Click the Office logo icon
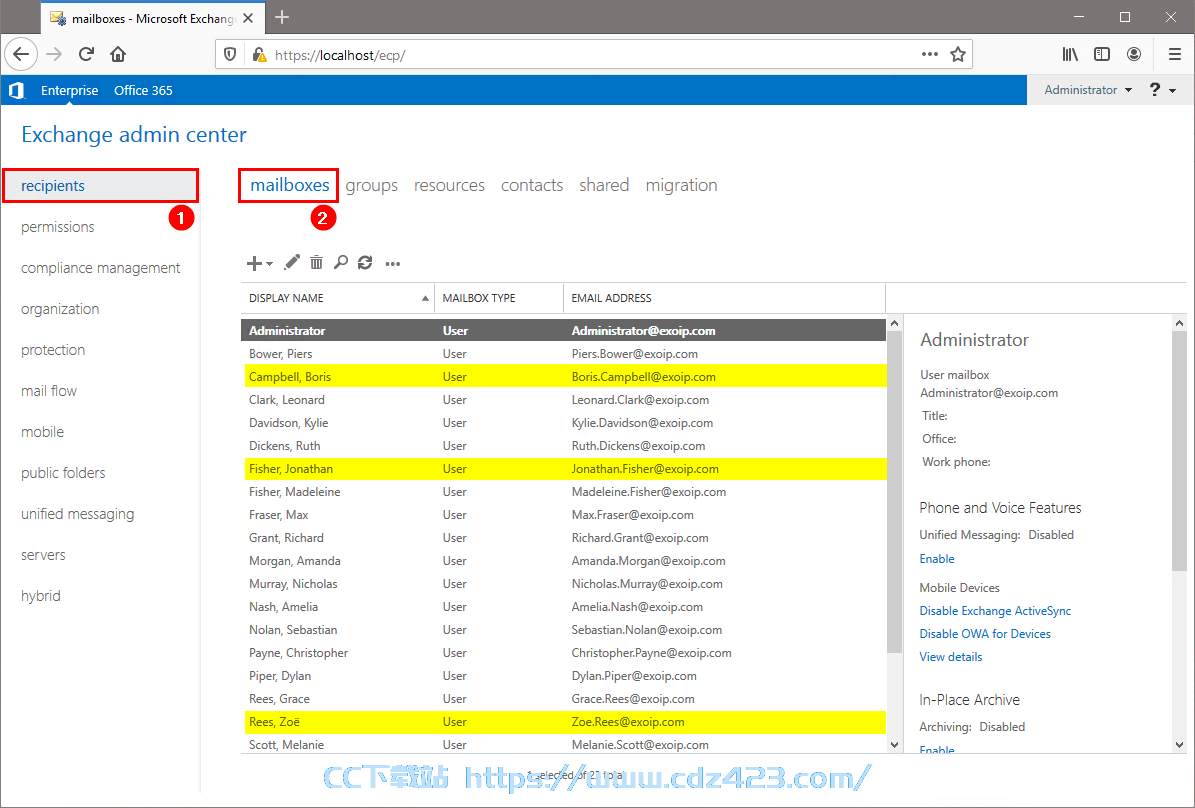The width and height of the screenshot is (1195, 808). (16, 91)
